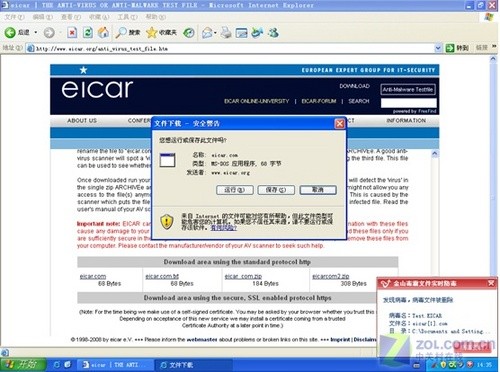
Task: Click the inner page scrollbar up arrow
Action: coord(434,154)
